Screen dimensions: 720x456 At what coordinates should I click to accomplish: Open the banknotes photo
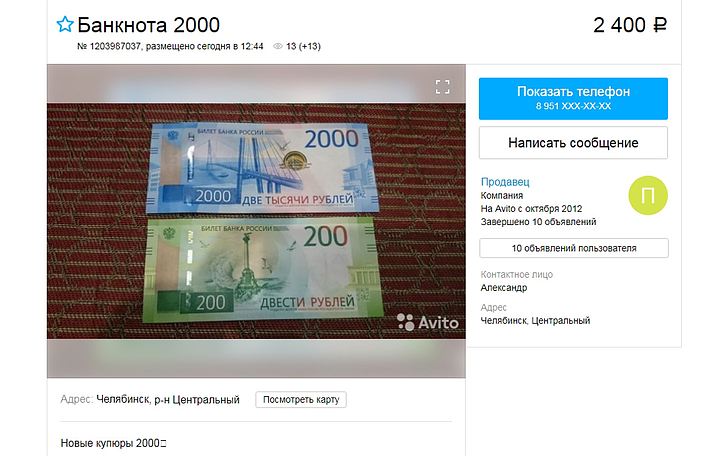[x=256, y=221]
